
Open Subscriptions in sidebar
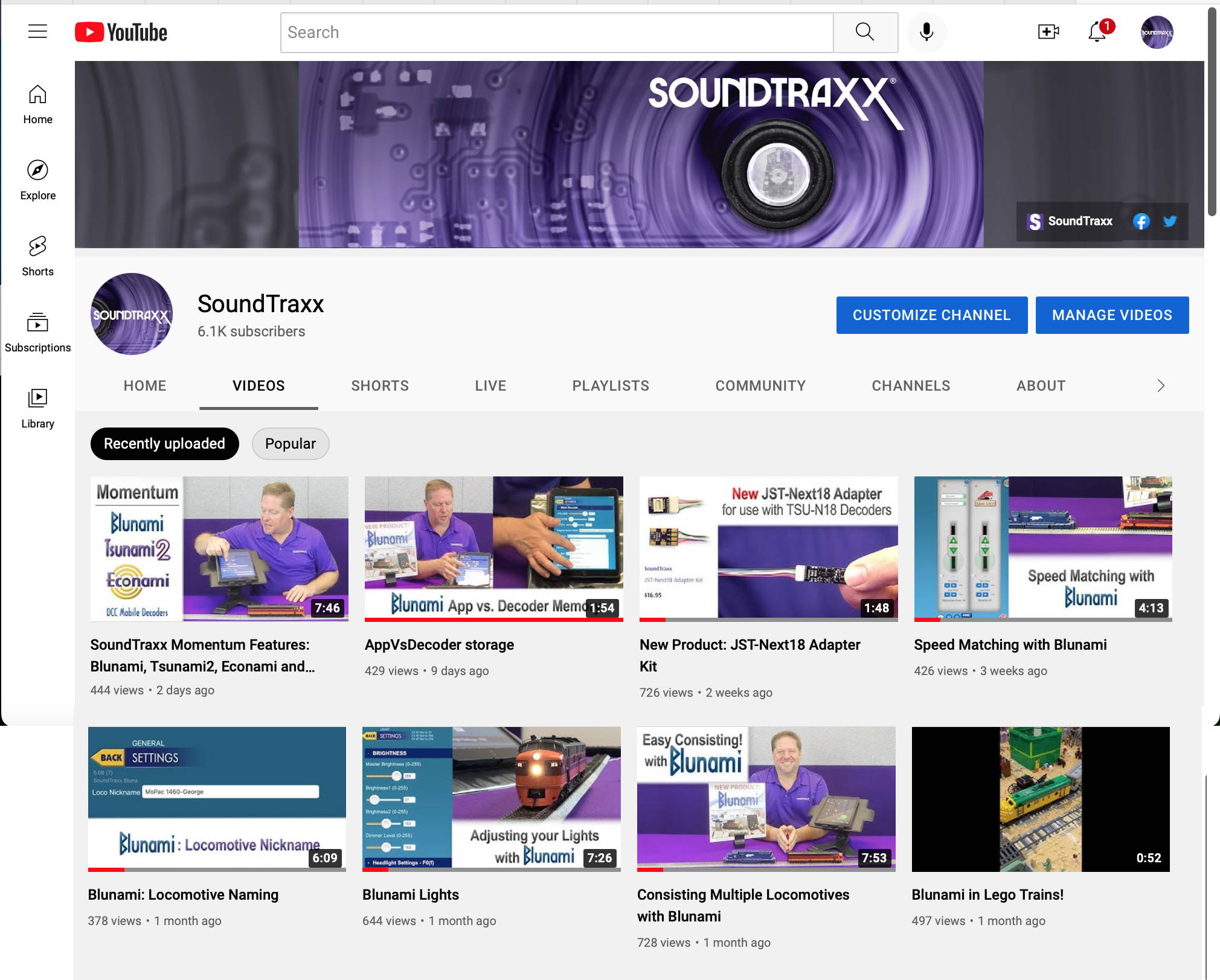pos(37,332)
